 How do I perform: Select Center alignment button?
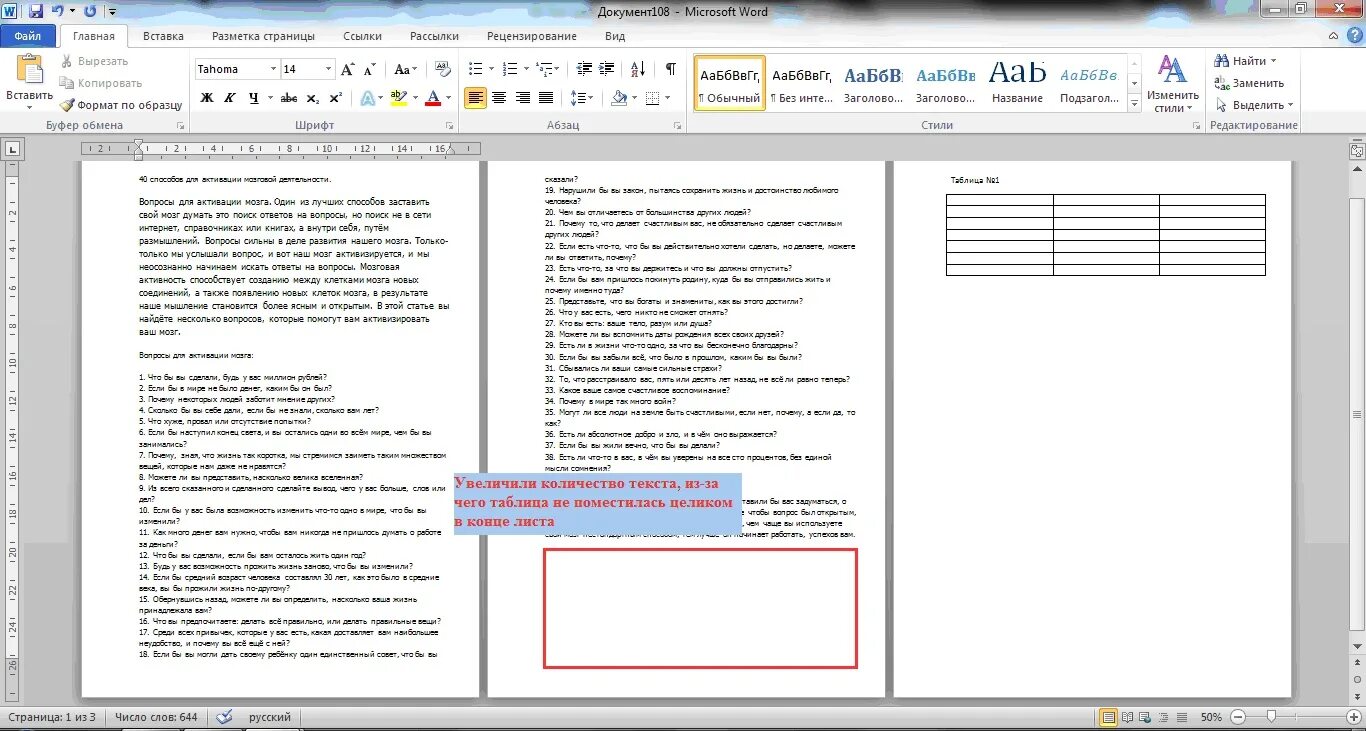tap(498, 98)
